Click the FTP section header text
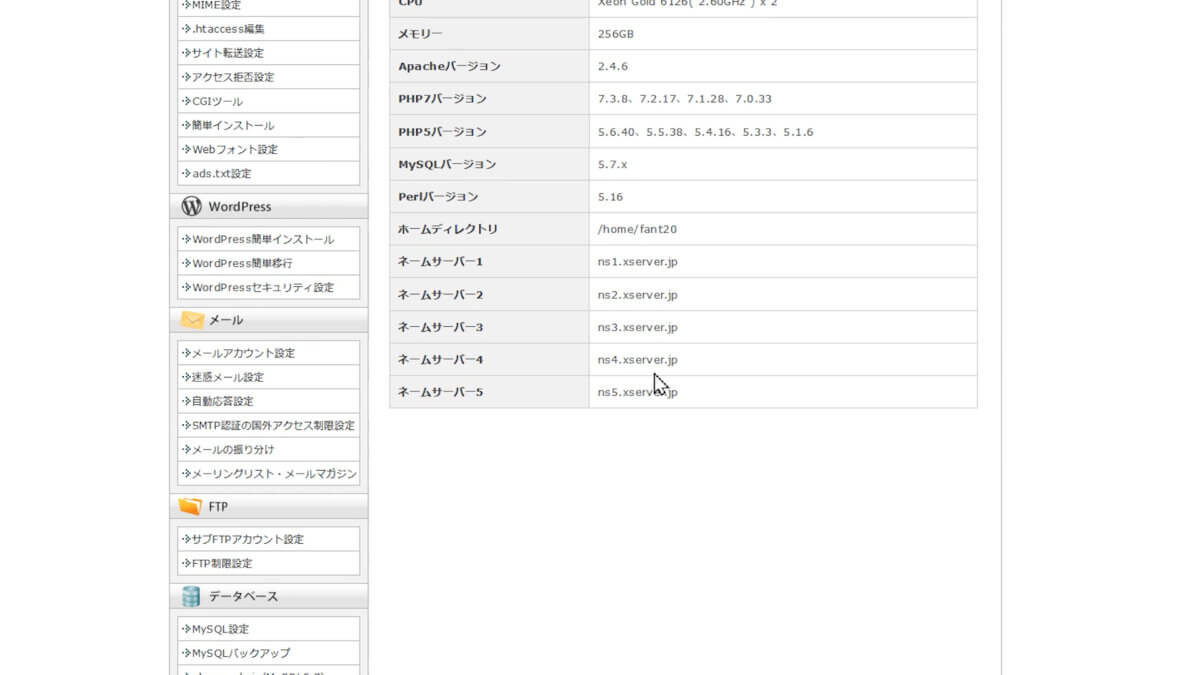This screenshot has width=1200, height=675. point(218,507)
